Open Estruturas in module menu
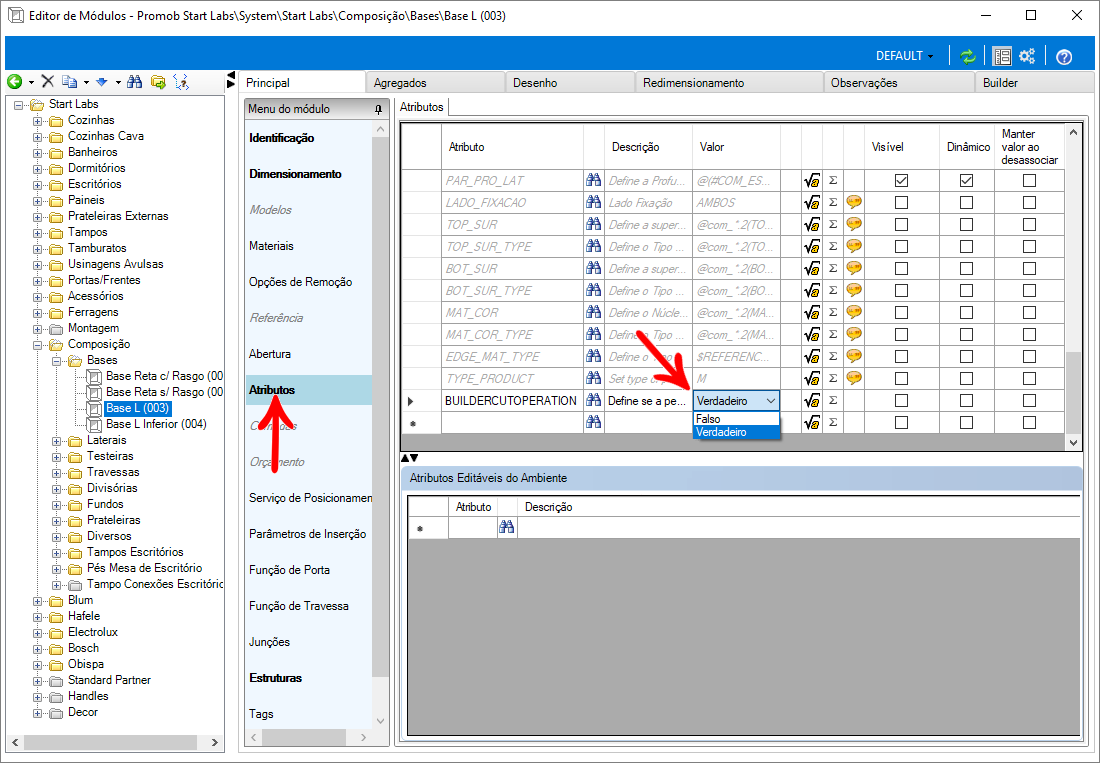1100x763 pixels. pos(275,678)
